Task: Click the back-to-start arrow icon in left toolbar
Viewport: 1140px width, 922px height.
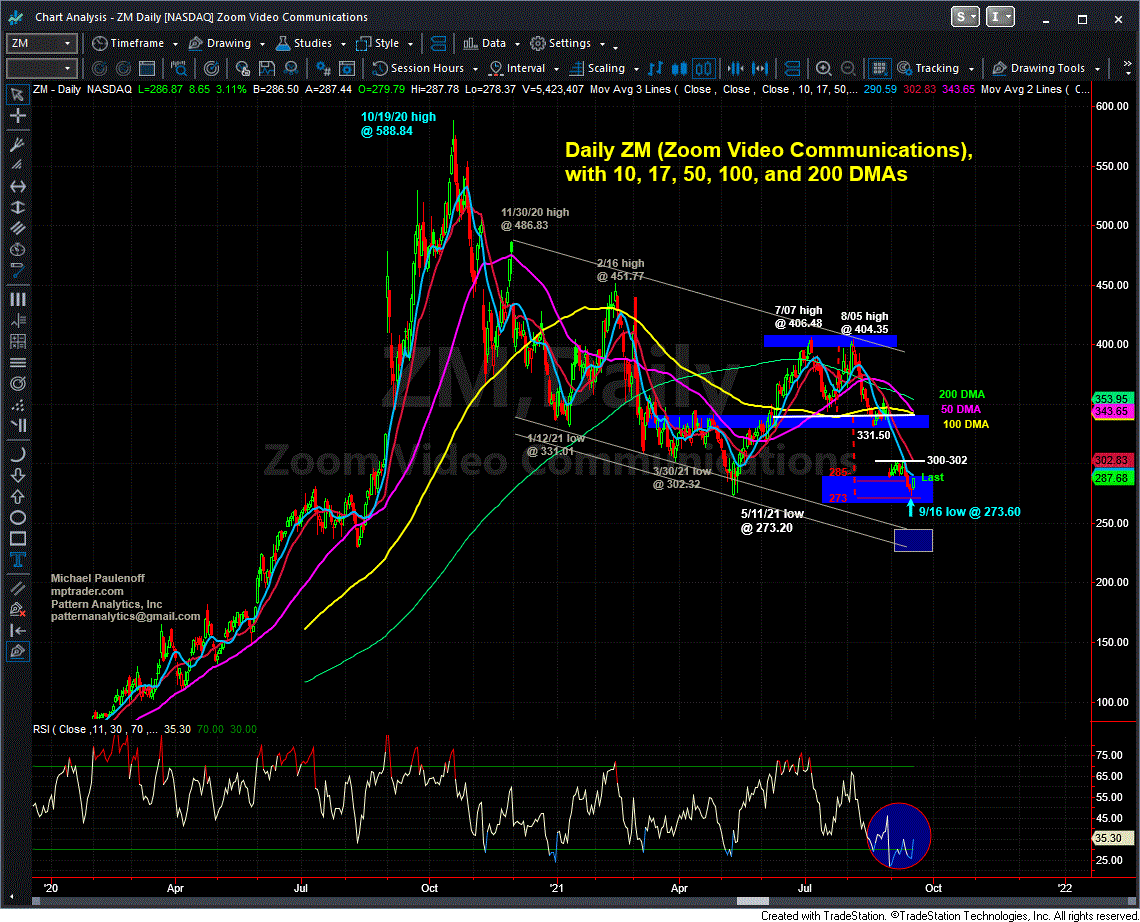Action: click(x=17, y=630)
